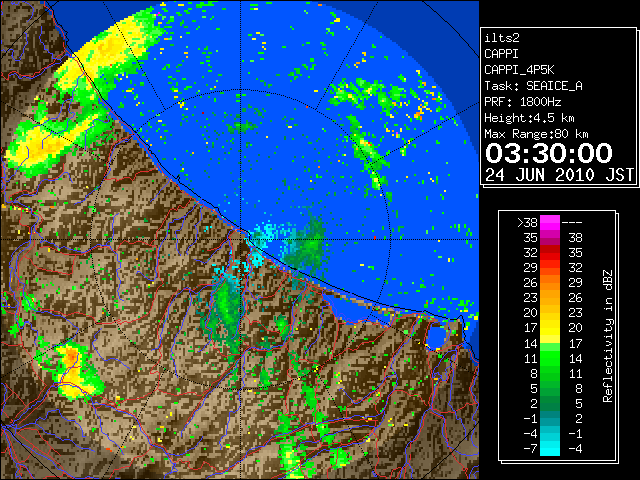Click the '>38' legend value
The height and width of the screenshot is (480, 640).
click(527, 223)
